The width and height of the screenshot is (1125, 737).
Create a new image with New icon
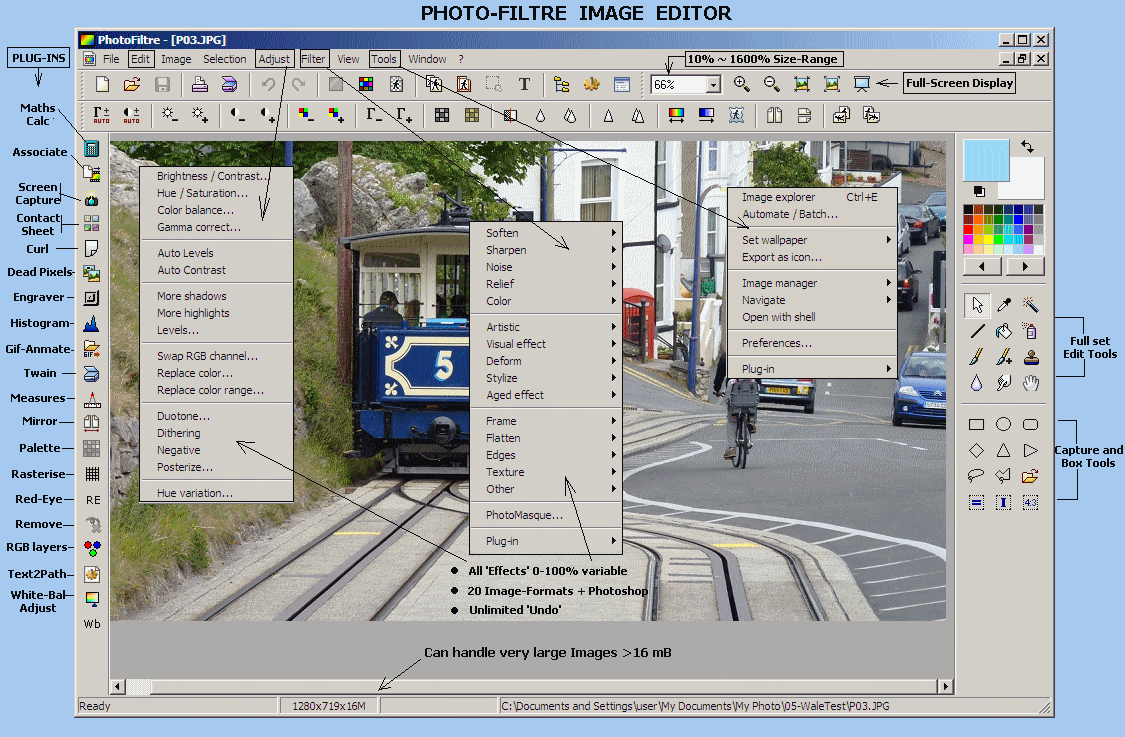coord(102,84)
